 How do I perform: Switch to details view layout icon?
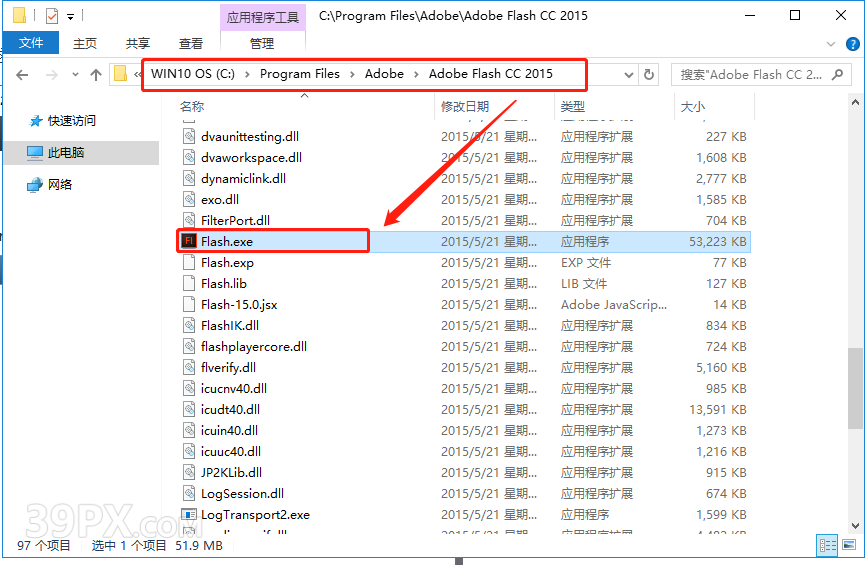click(x=827, y=546)
